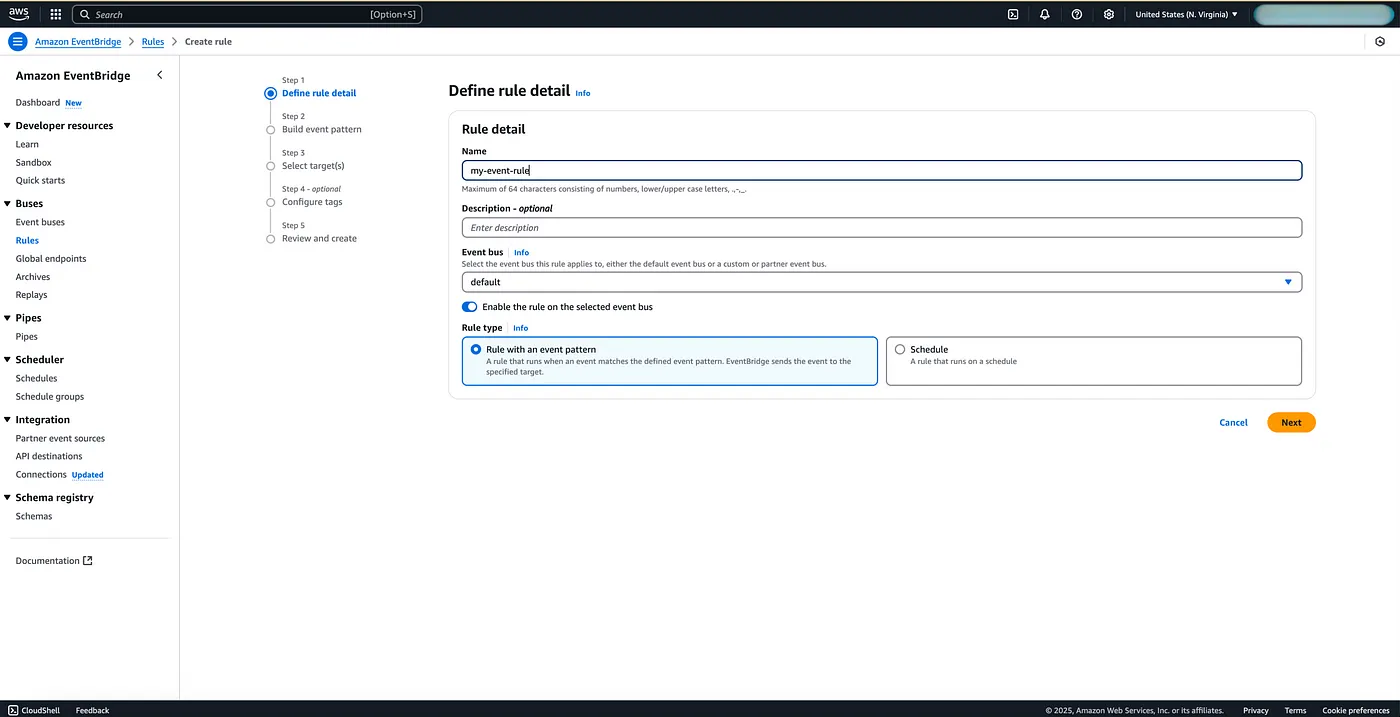
Task: Open Info link beside Event bus
Action: tap(521, 252)
